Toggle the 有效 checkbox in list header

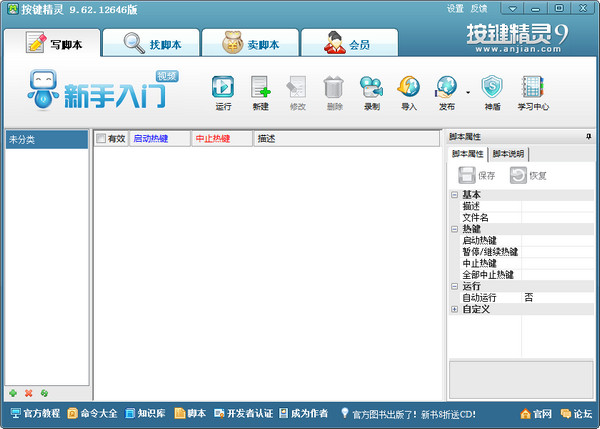tap(101, 139)
